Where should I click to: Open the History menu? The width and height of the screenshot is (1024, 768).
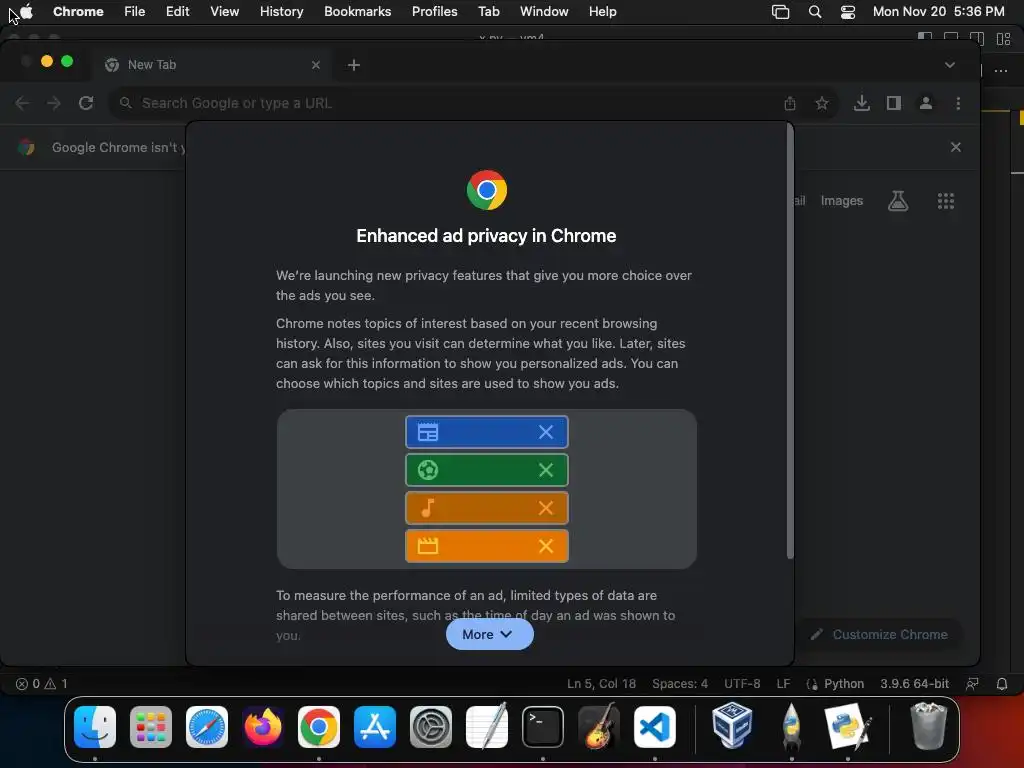281,12
